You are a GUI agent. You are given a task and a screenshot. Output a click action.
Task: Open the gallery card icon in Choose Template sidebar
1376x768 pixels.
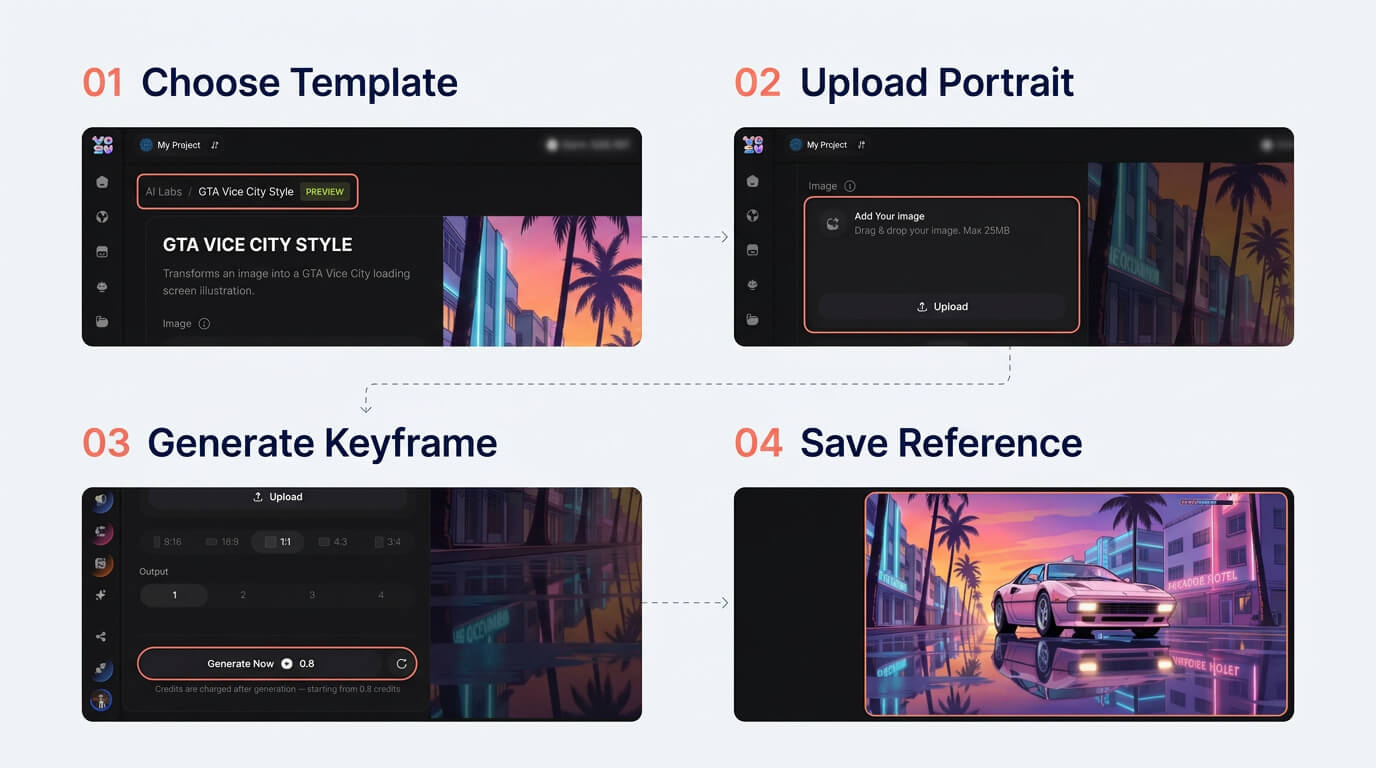click(x=102, y=252)
